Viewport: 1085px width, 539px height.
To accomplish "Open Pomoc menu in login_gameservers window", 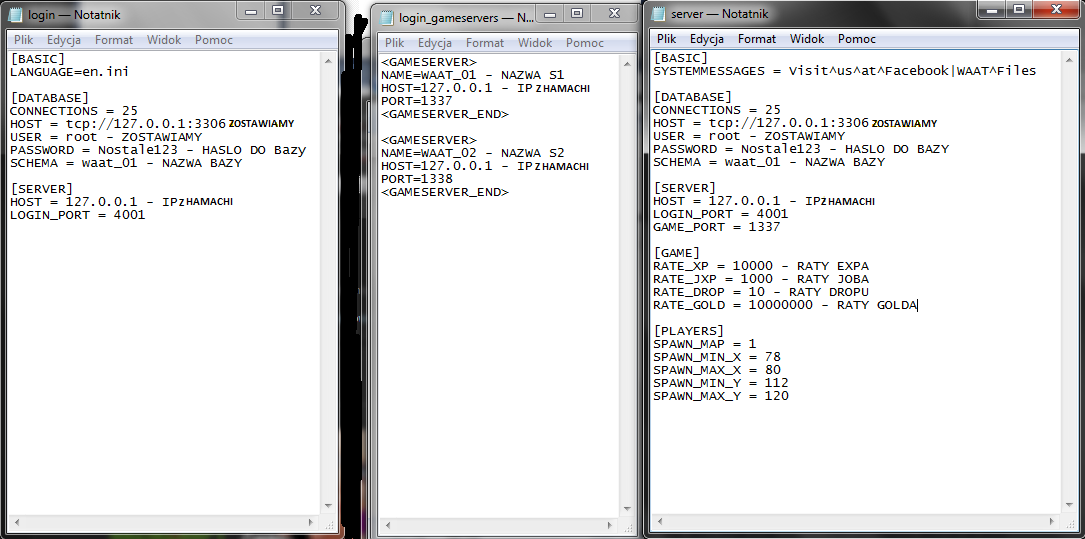I will pyautogui.click(x=585, y=43).
